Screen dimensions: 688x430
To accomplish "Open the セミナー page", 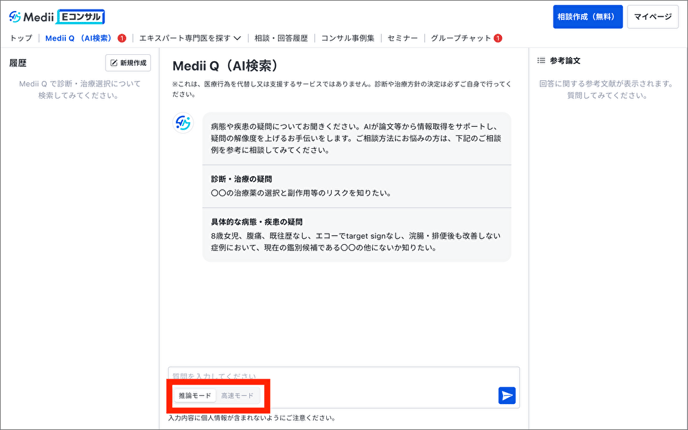I will pyautogui.click(x=402, y=38).
